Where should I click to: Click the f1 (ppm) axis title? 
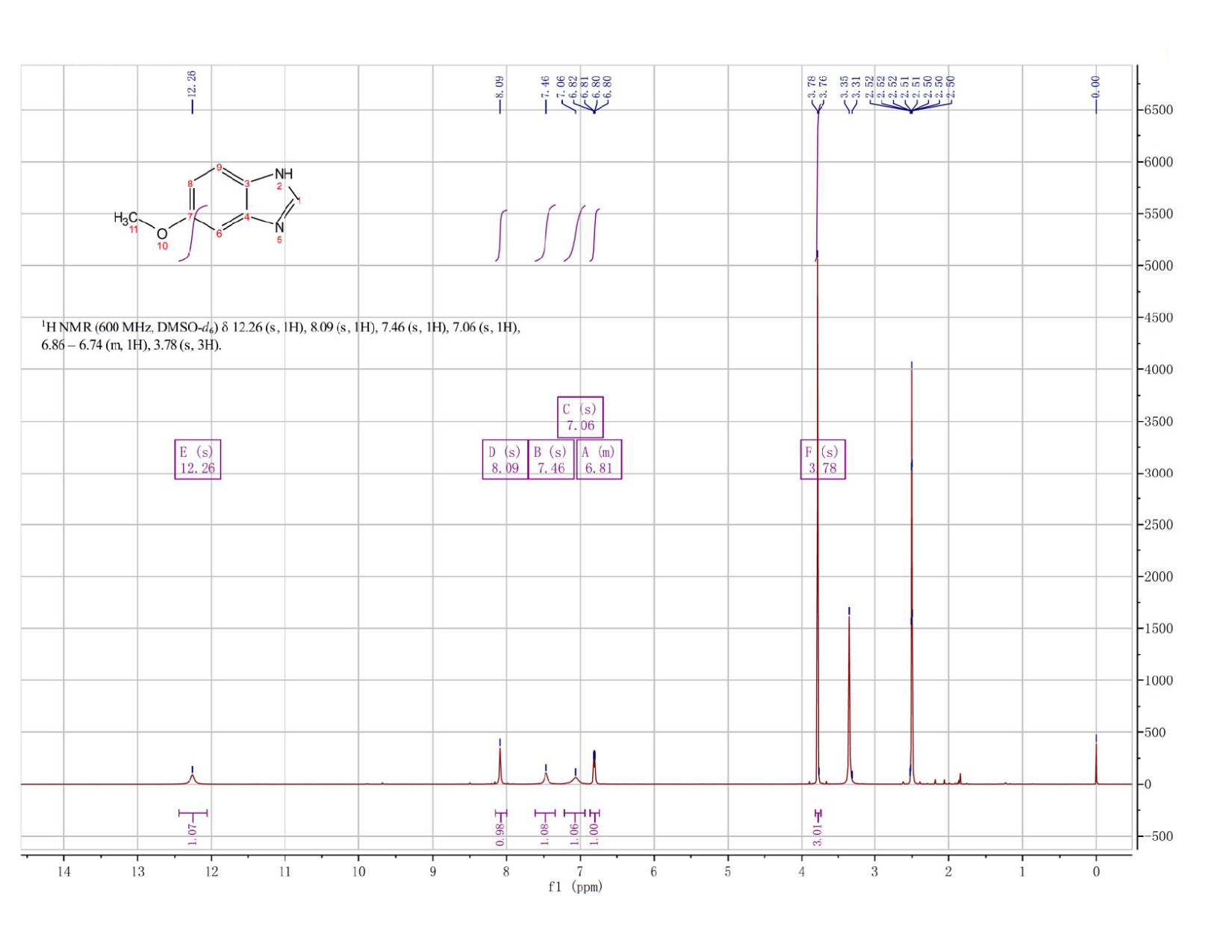pos(575,887)
